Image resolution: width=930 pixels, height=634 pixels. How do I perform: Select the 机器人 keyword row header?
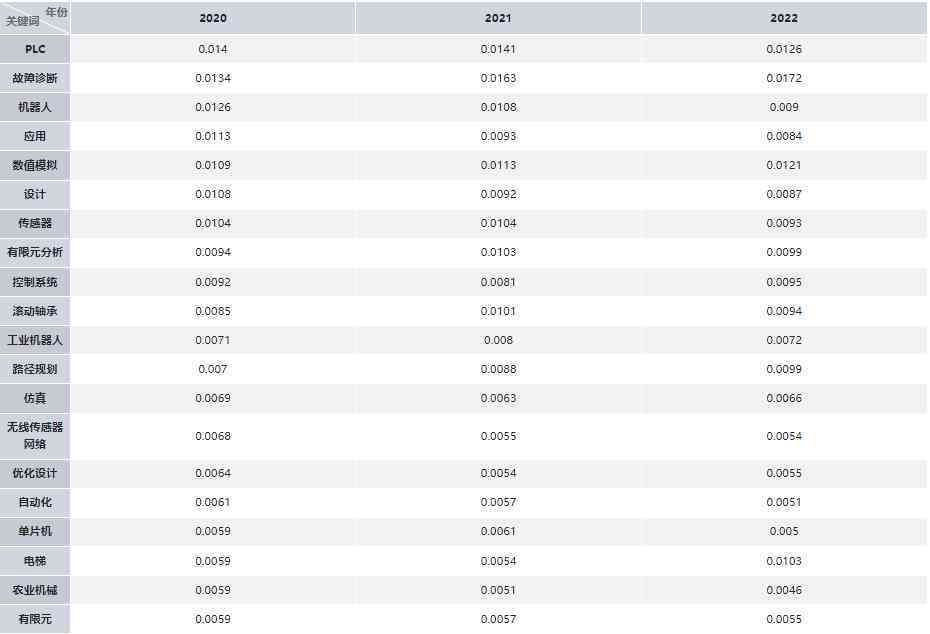click(x=35, y=107)
